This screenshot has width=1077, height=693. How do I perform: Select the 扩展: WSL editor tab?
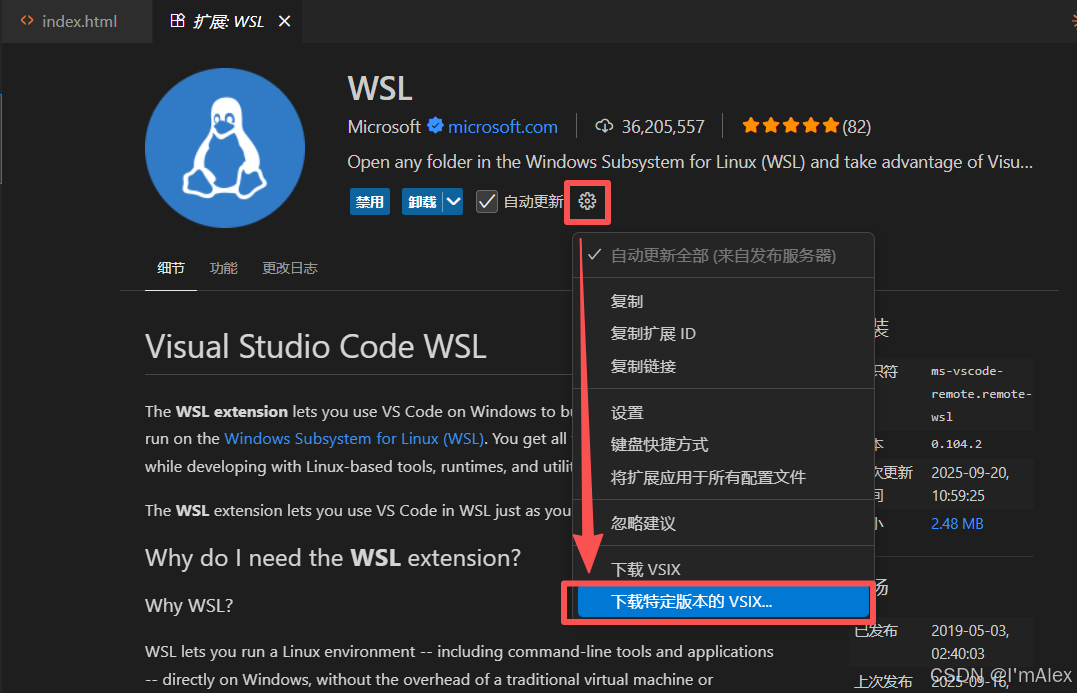point(227,21)
